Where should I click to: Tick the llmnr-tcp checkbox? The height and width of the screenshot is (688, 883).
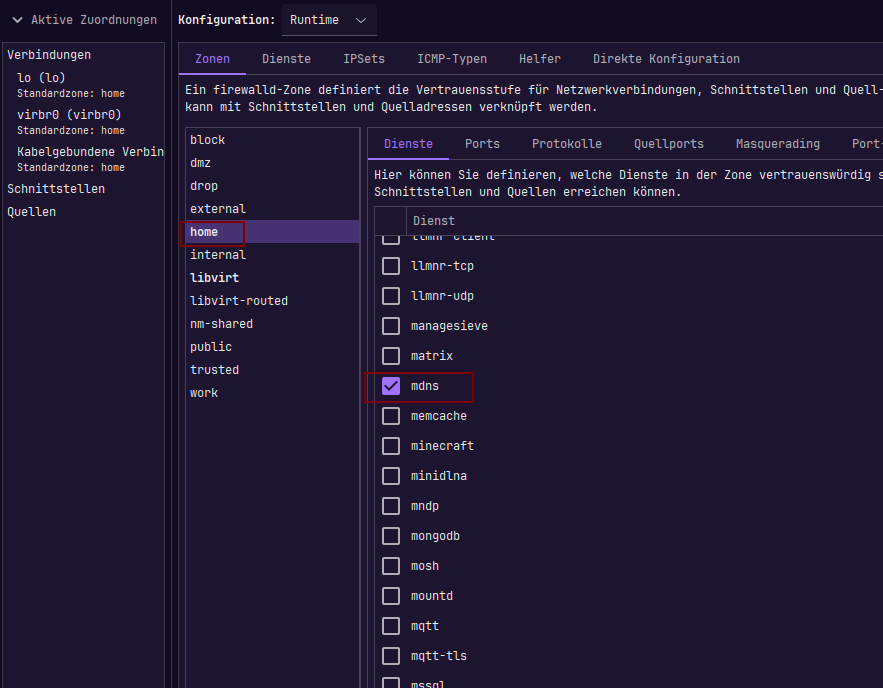coord(391,266)
